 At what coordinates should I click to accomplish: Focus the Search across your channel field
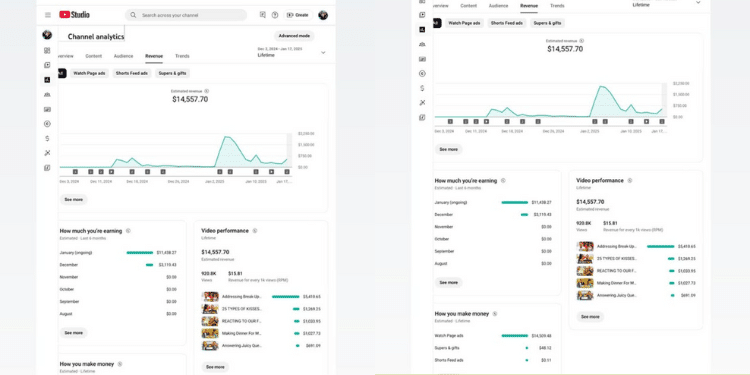pyautogui.click(x=186, y=15)
